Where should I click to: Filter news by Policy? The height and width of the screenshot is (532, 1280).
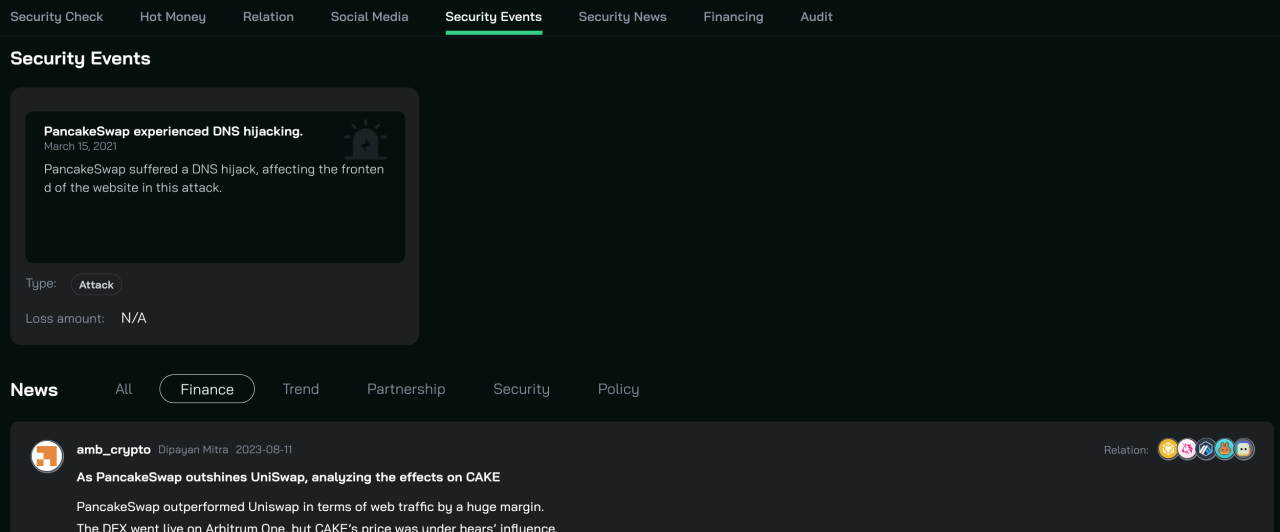[x=618, y=389]
